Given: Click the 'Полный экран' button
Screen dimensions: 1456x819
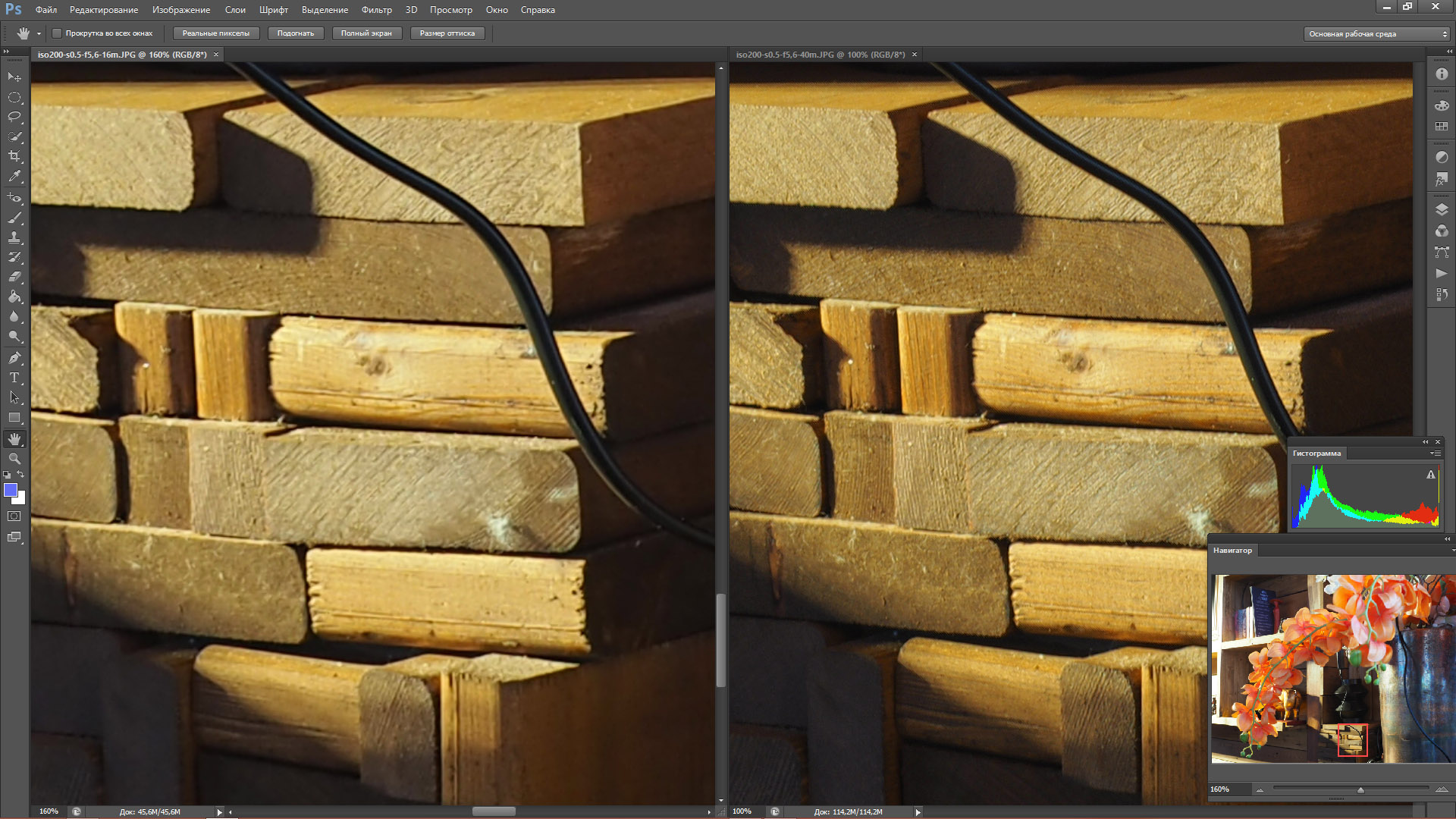Looking at the screenshot, I should [x=366, y=33].
